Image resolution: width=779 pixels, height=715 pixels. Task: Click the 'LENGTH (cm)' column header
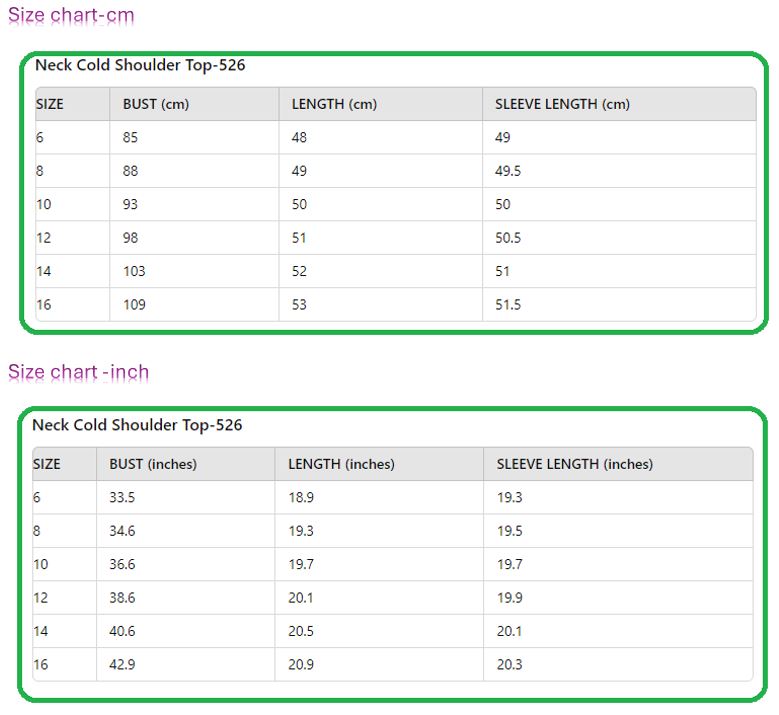(x=334, y=104)
